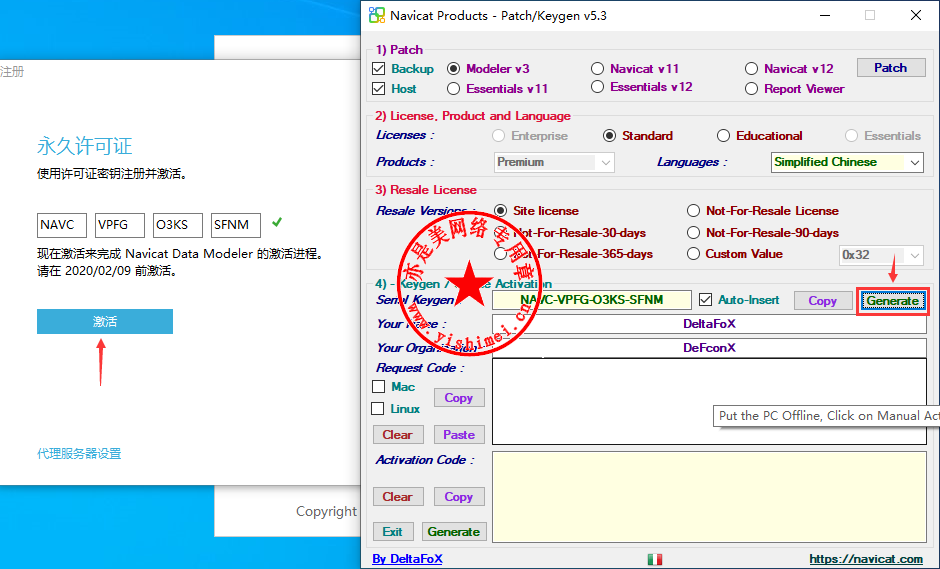Choose the Navicat v11 radio button
The width and height of the screenshot is (940, 569).
pos(597,69)
